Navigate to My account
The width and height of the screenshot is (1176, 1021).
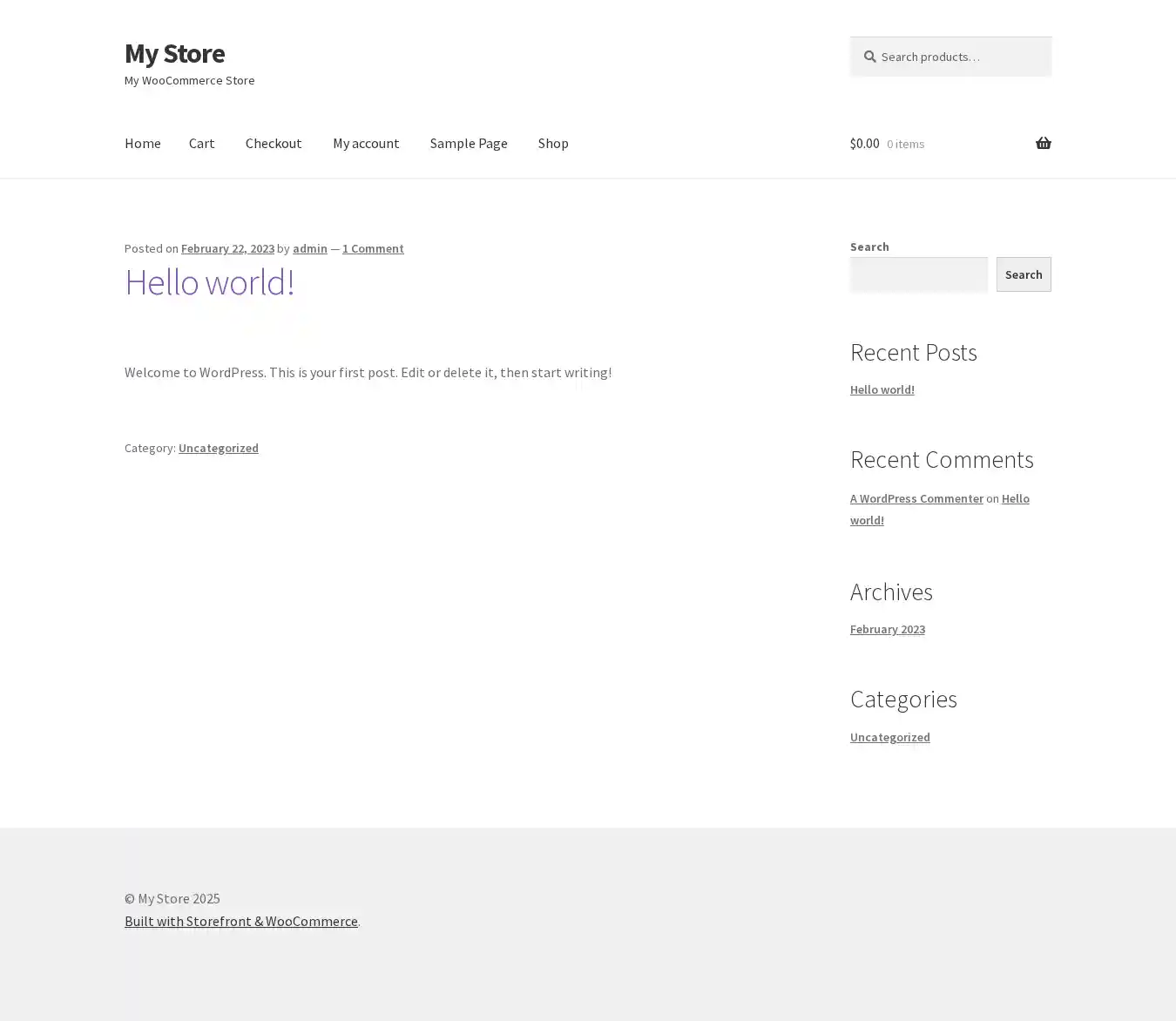(366, 143)
